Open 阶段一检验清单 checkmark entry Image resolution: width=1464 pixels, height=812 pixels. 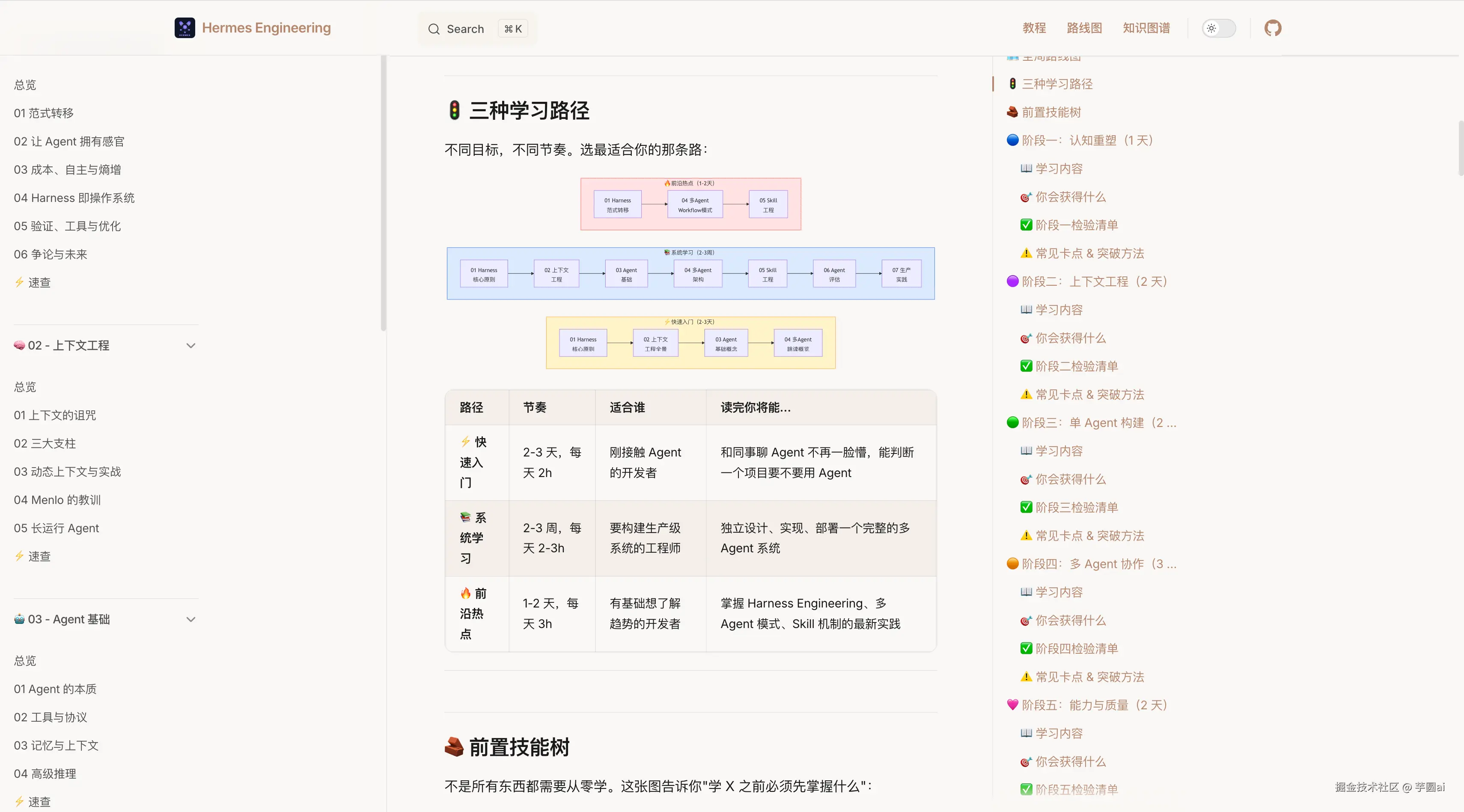pos(1076,225)
